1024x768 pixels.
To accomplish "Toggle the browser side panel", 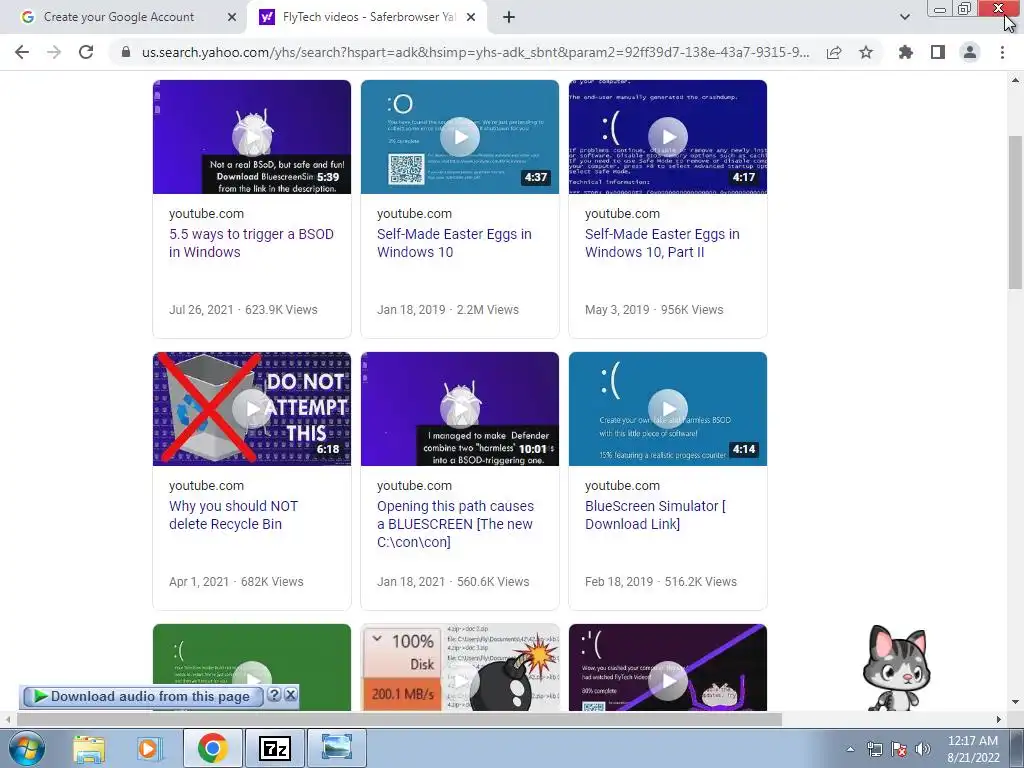I will (938, 52).
